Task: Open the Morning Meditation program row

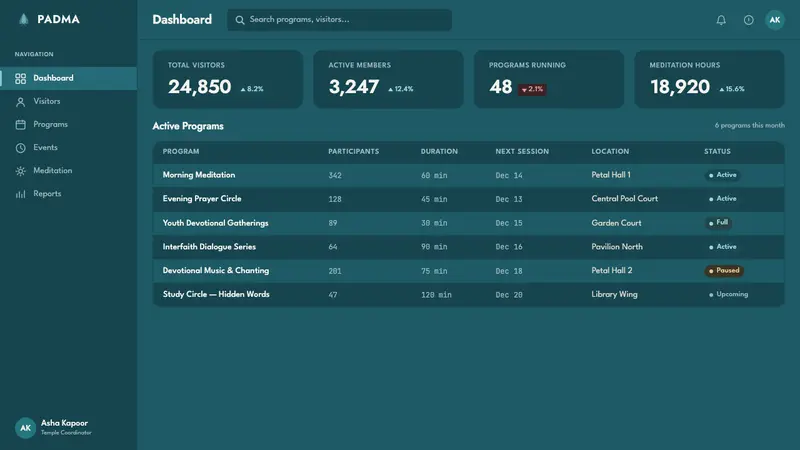Action: (x=468, y=175)
